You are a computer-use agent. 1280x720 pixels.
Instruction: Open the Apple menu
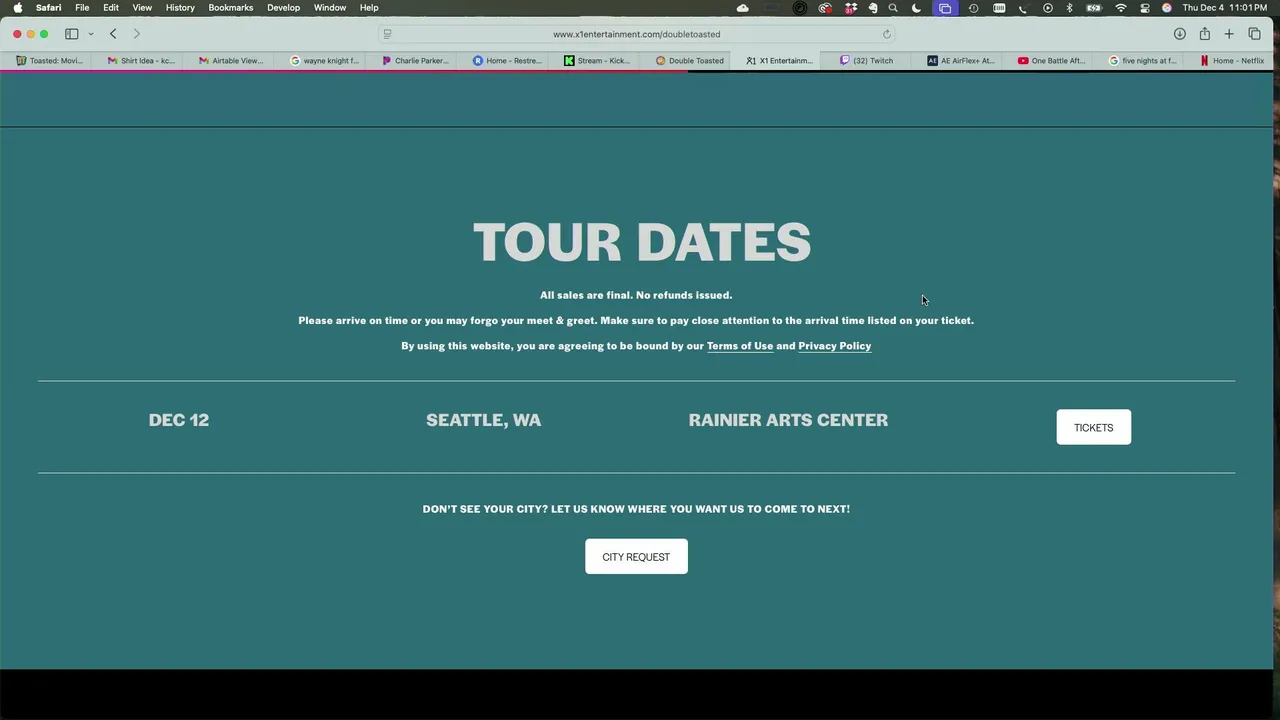coord(18,8)
